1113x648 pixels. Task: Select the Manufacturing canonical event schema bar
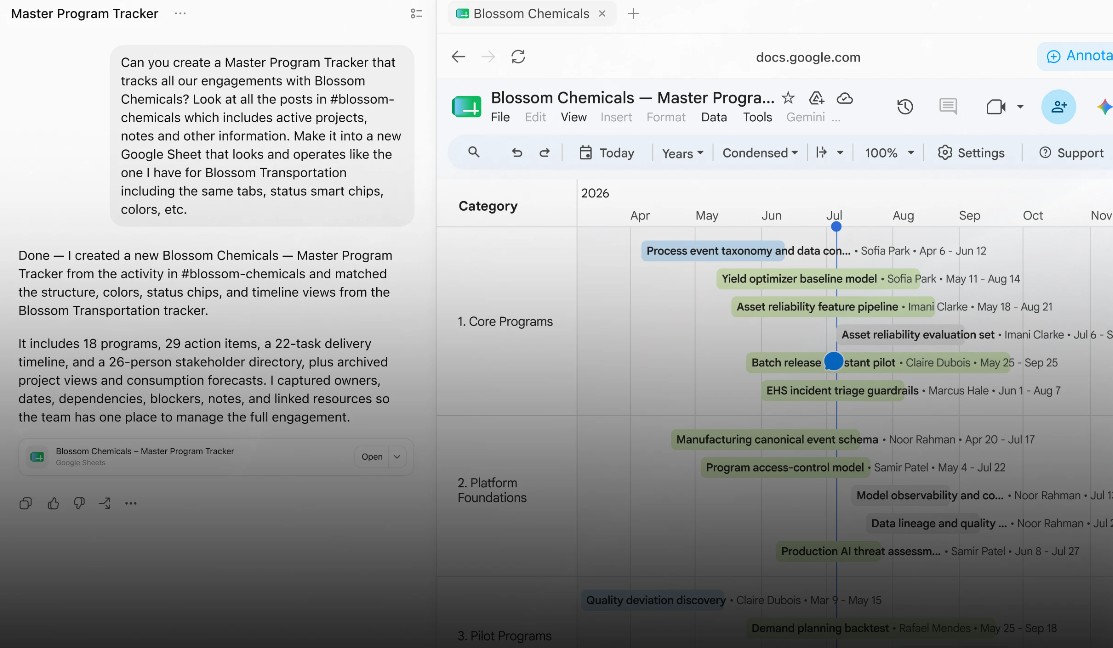pos(765,439)
